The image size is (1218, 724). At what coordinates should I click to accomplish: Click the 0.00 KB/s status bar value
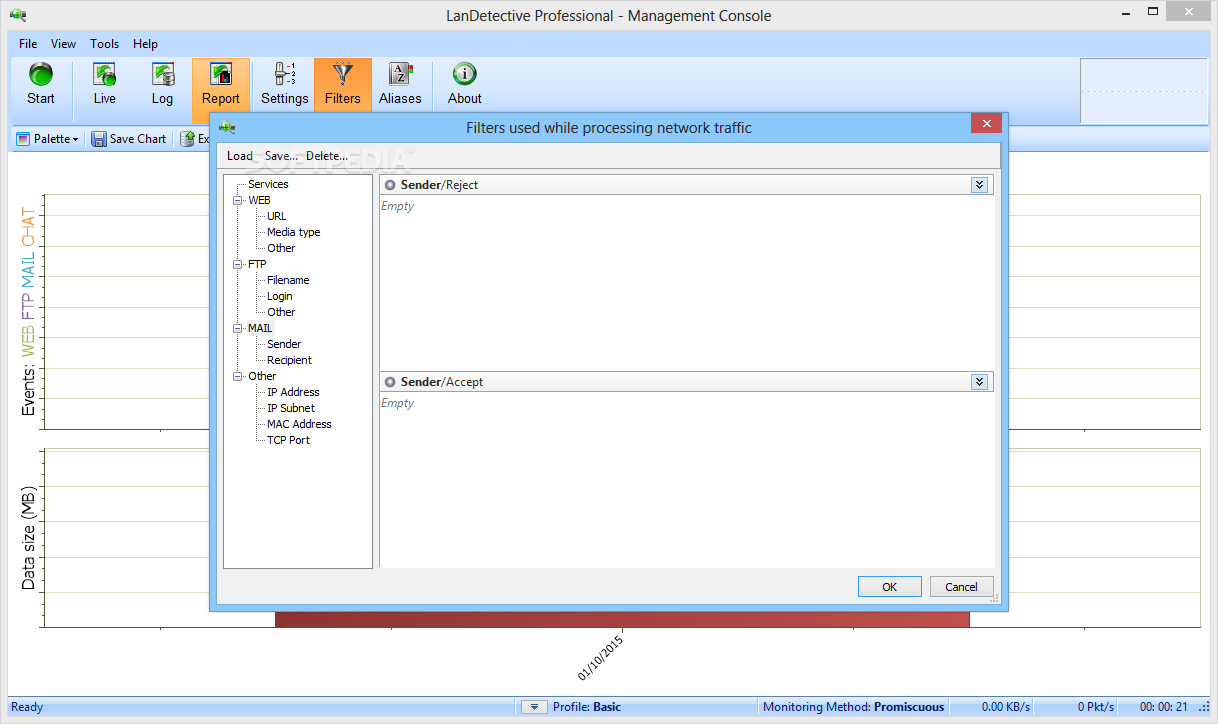[x=1006, y=707]
